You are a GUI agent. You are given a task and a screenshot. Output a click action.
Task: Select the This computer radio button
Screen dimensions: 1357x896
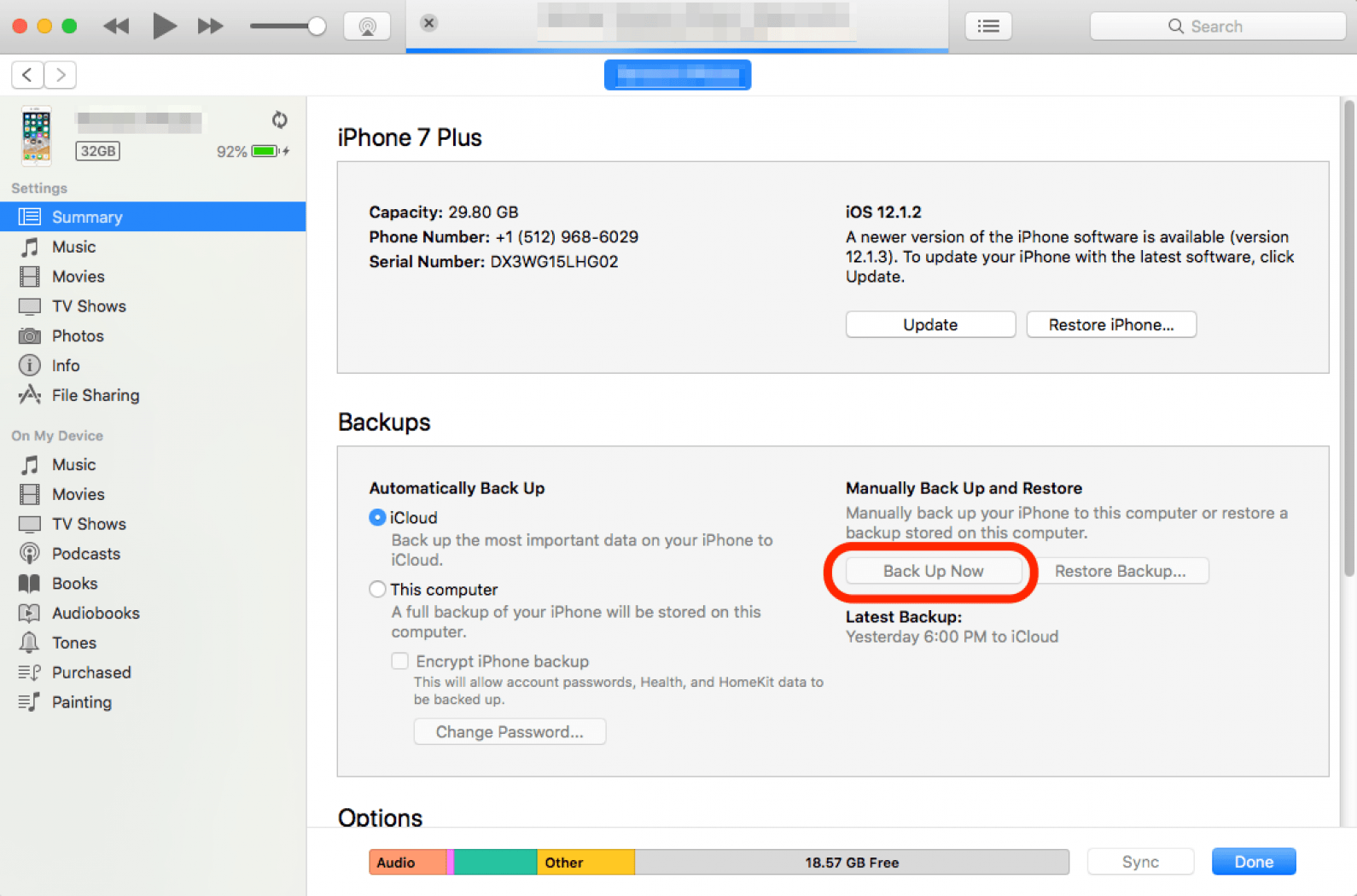pos(377,590)
